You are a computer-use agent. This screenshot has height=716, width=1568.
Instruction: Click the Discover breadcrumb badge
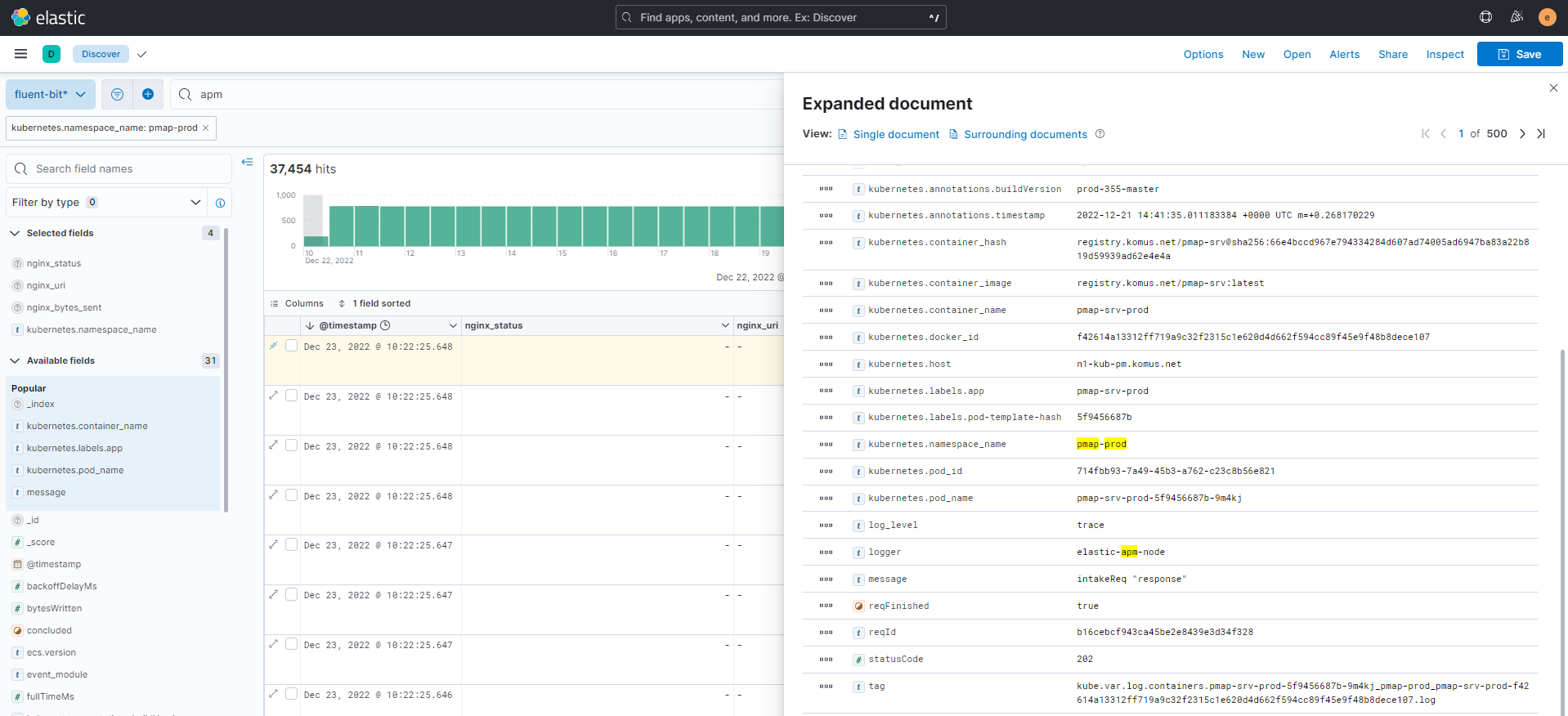(101, 54)
